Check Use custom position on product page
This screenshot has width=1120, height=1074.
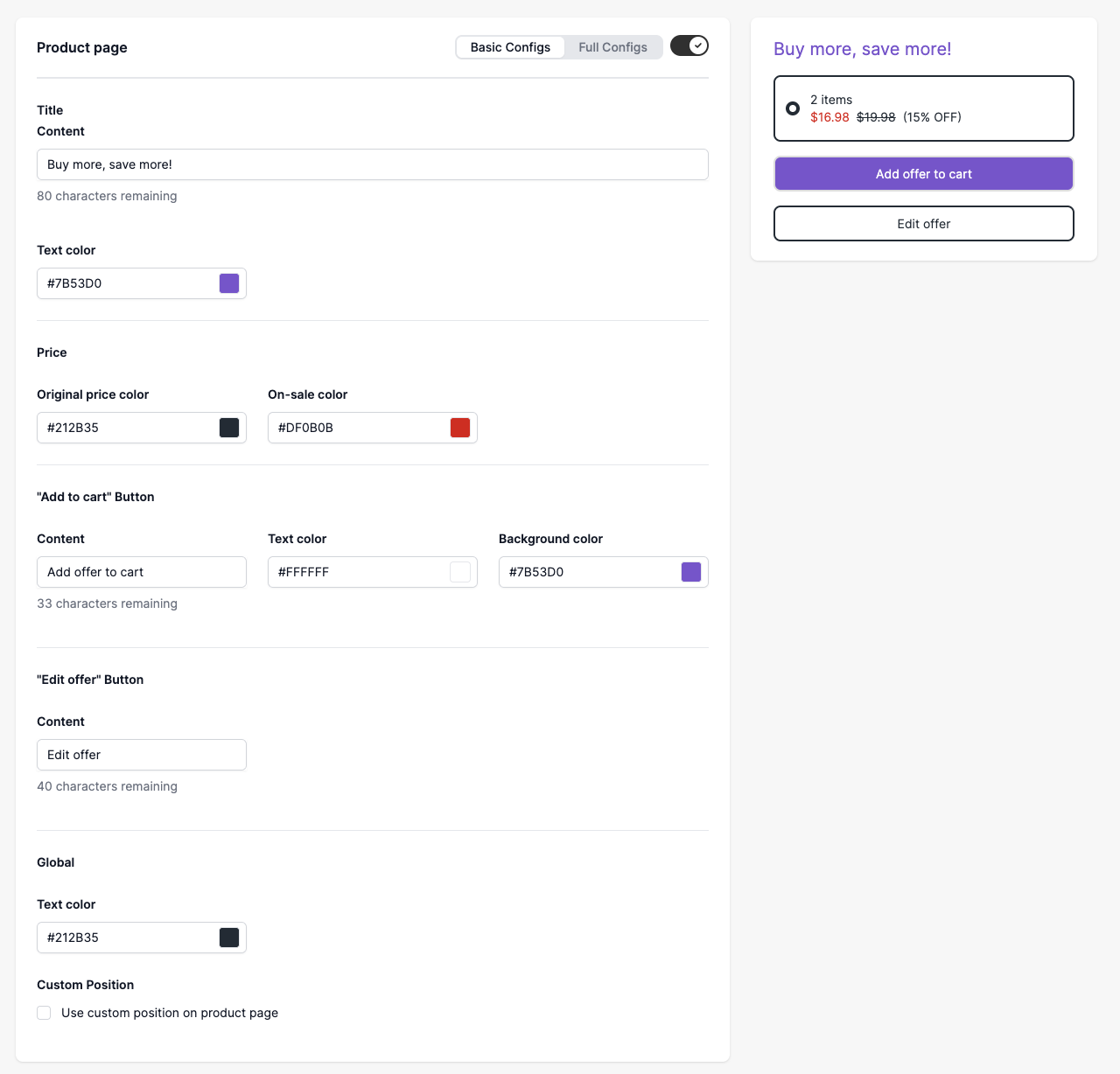44,1013
